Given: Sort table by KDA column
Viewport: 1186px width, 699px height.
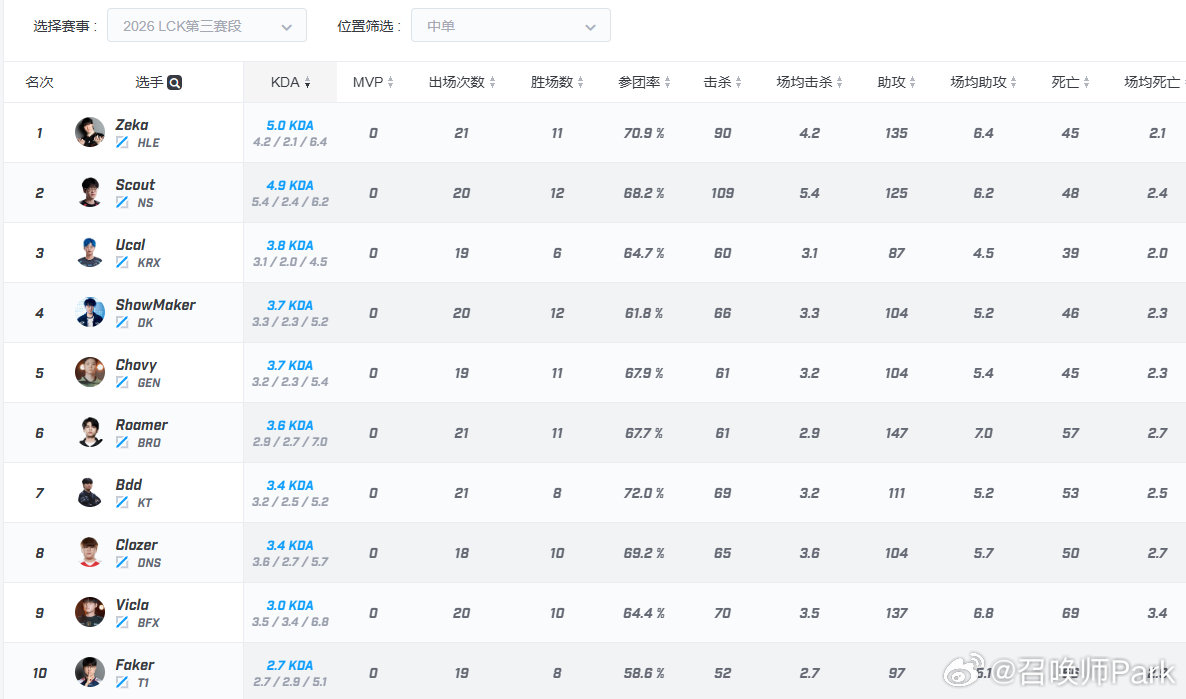Looking at the screenshot, I should pyautogui.click(x=290, y=82).
